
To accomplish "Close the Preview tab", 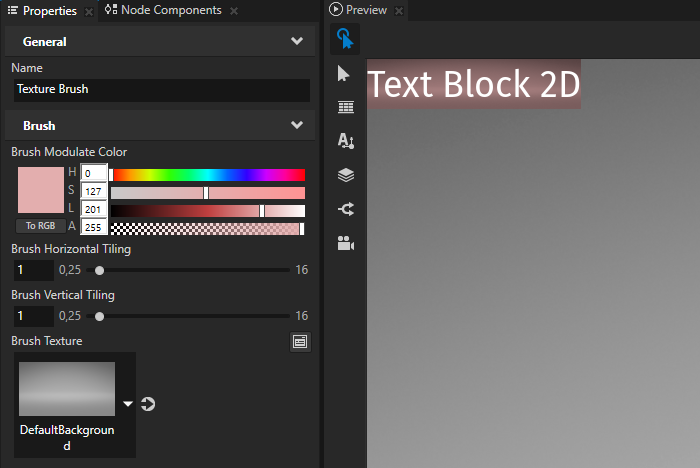I will pos(398,11).
